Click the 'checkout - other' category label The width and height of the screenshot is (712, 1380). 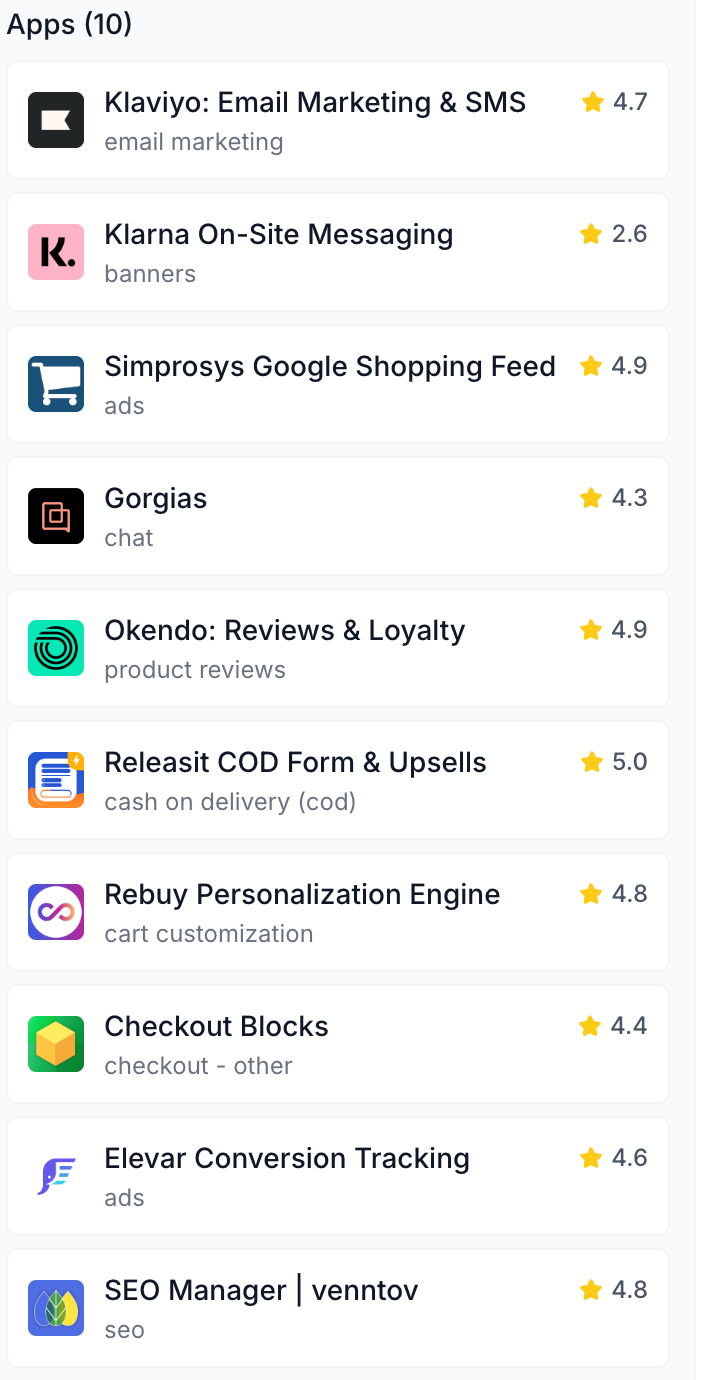click(198, 1066)
